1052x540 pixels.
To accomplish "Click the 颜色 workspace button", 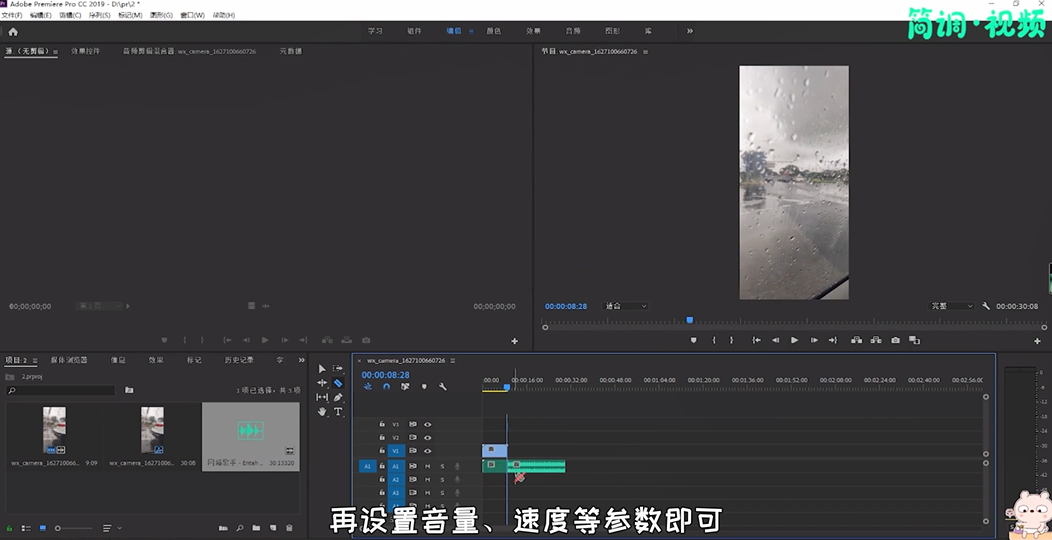I will pos(493,31).
